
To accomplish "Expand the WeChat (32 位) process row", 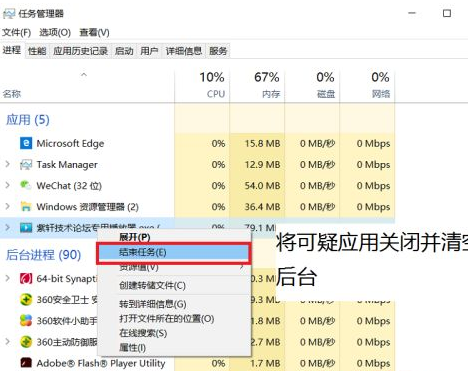I will [7, 185].
